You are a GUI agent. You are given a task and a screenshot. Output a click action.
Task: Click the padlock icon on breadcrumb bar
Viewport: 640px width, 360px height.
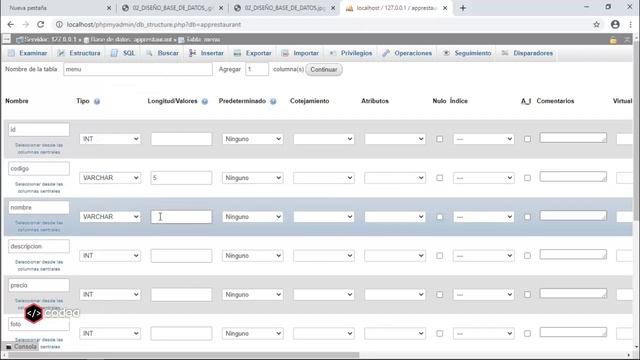click(x=613, y=40)
